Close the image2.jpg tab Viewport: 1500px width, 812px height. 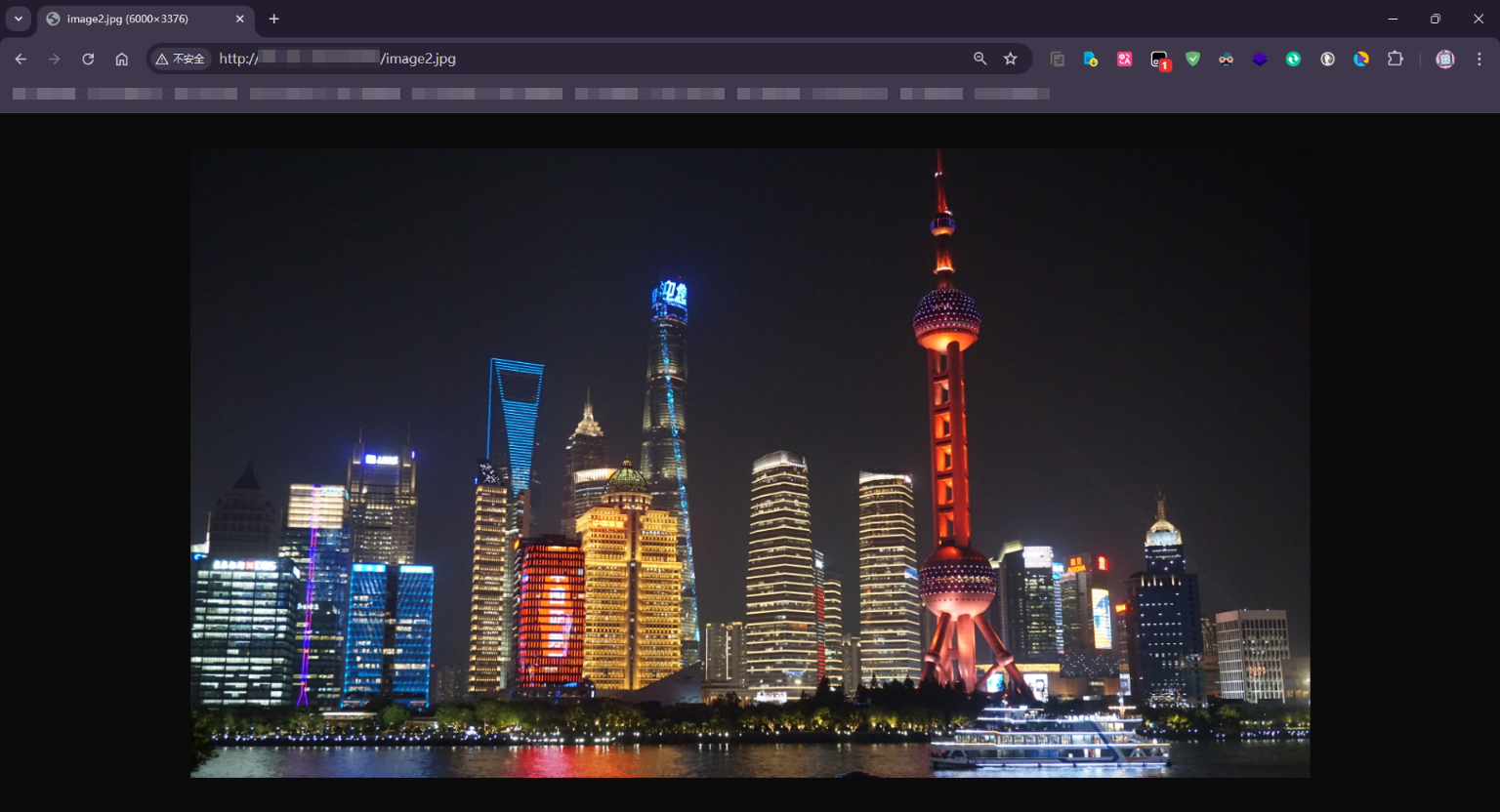pyautogui.click(x=239, y=19)
